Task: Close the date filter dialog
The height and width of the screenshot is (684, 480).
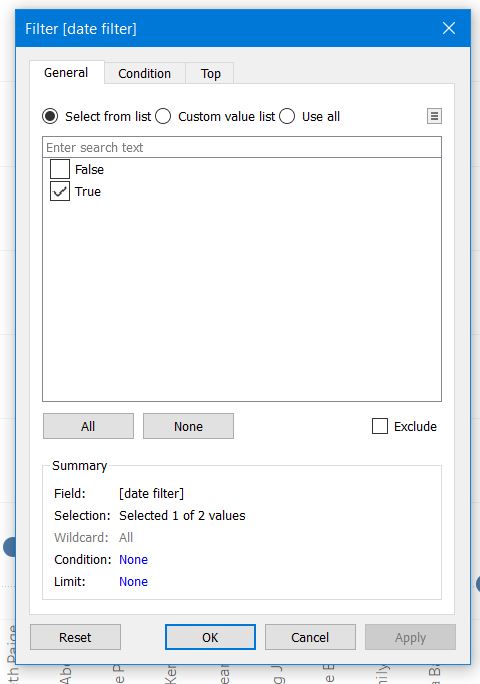Action: coord(449,28)
